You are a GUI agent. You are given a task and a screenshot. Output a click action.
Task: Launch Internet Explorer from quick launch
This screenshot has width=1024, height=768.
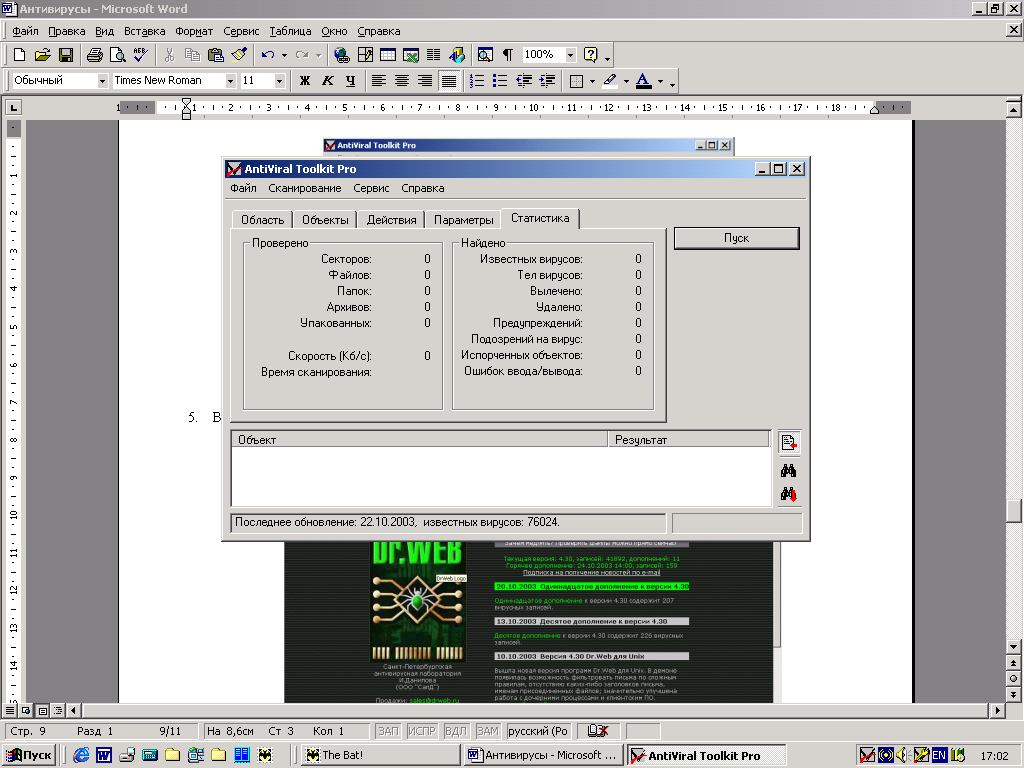81,755
